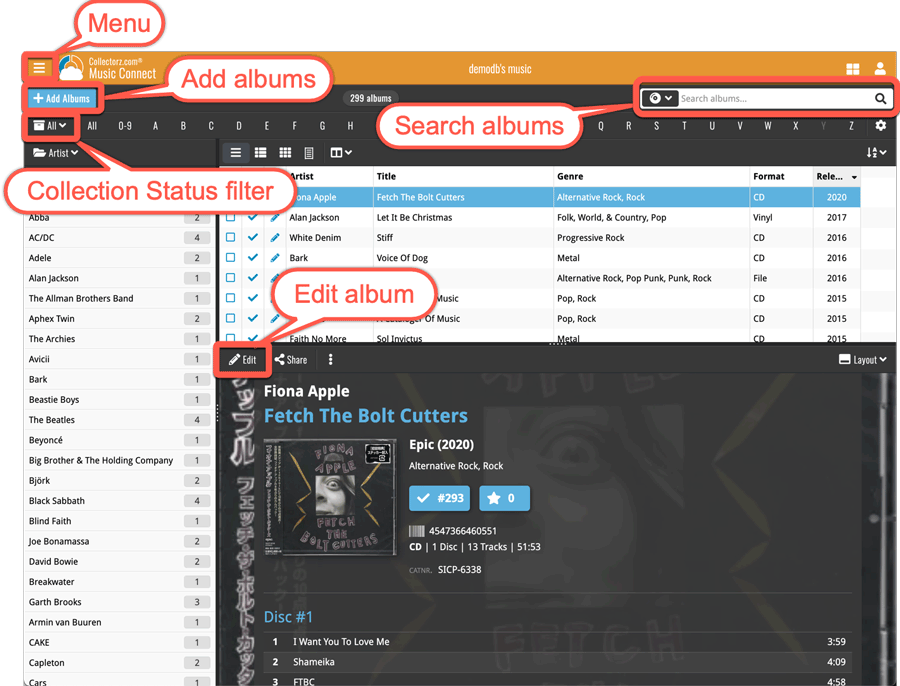Click the Share button

click(x=291, y=360)
